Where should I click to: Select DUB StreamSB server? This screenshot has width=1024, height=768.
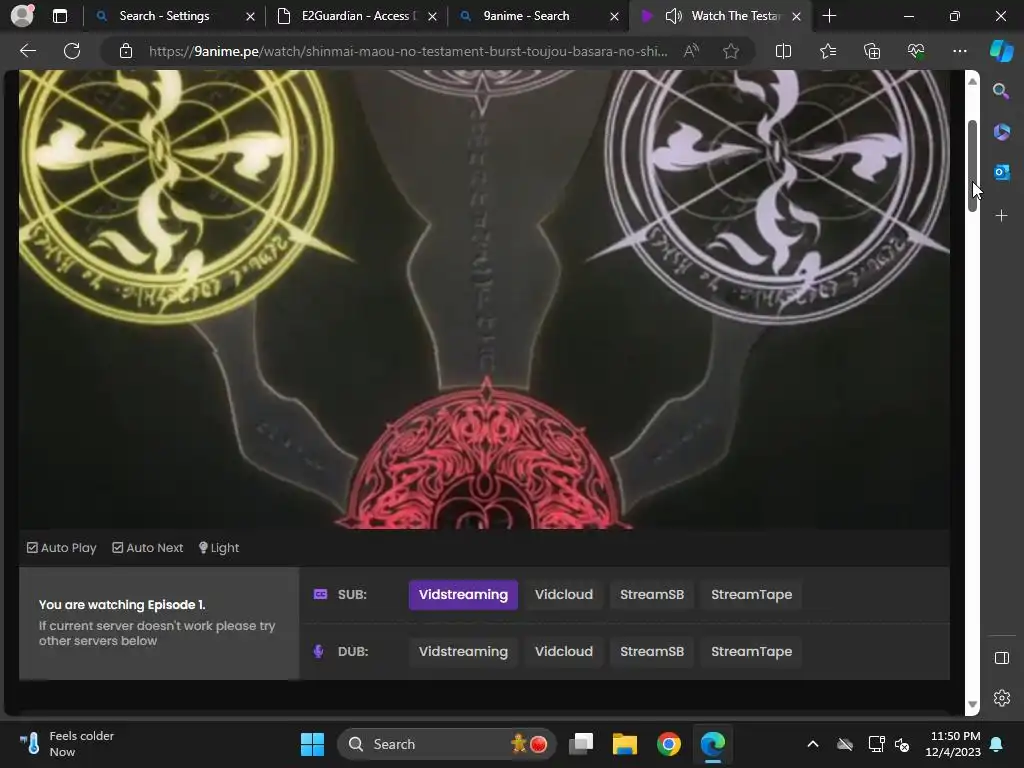point(652,652)
